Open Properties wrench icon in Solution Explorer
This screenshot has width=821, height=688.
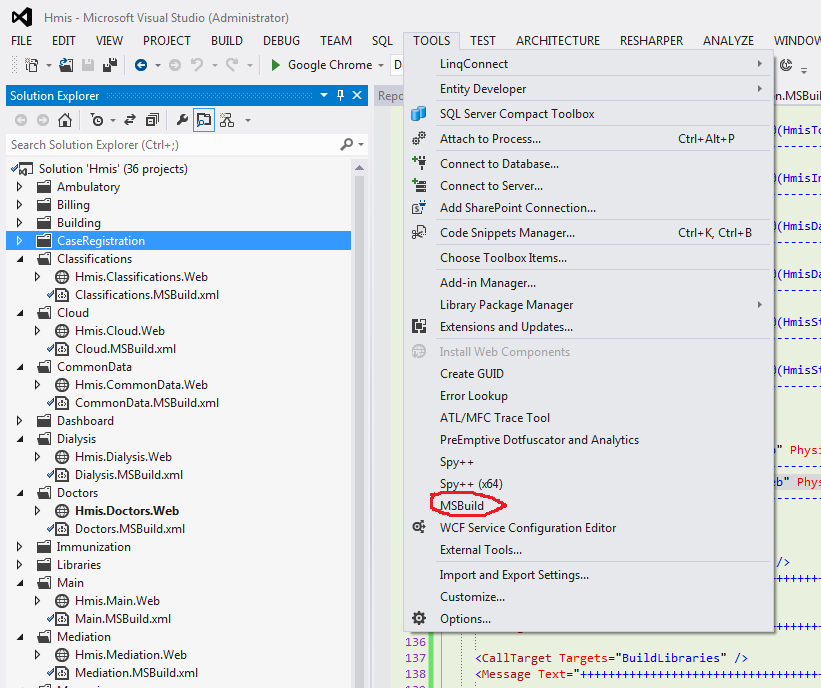(x=182, y=120)
